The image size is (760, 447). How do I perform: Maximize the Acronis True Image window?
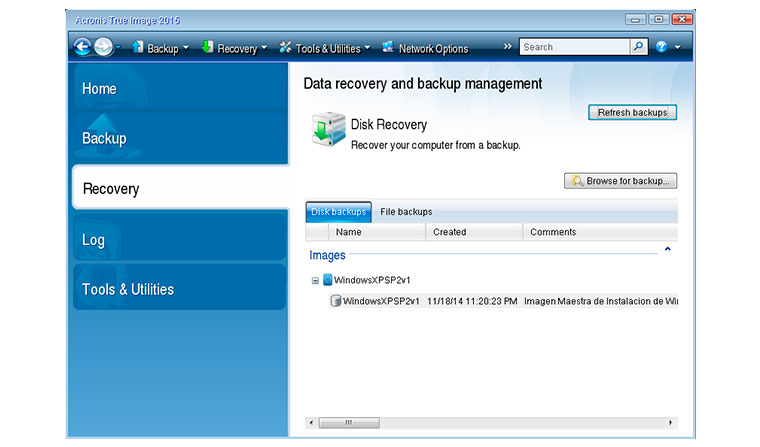click(x=658, y=19)
